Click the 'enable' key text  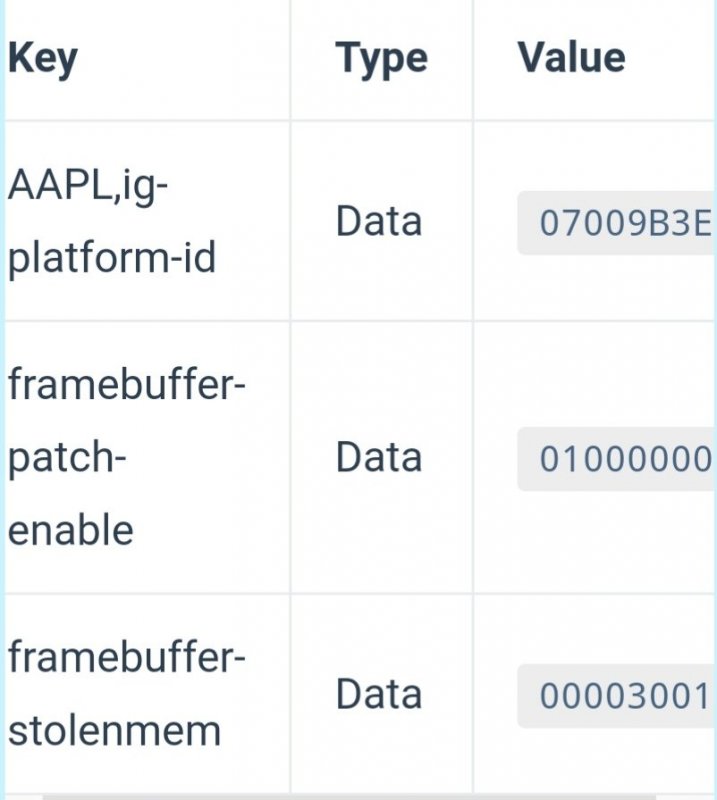[70, 529]
